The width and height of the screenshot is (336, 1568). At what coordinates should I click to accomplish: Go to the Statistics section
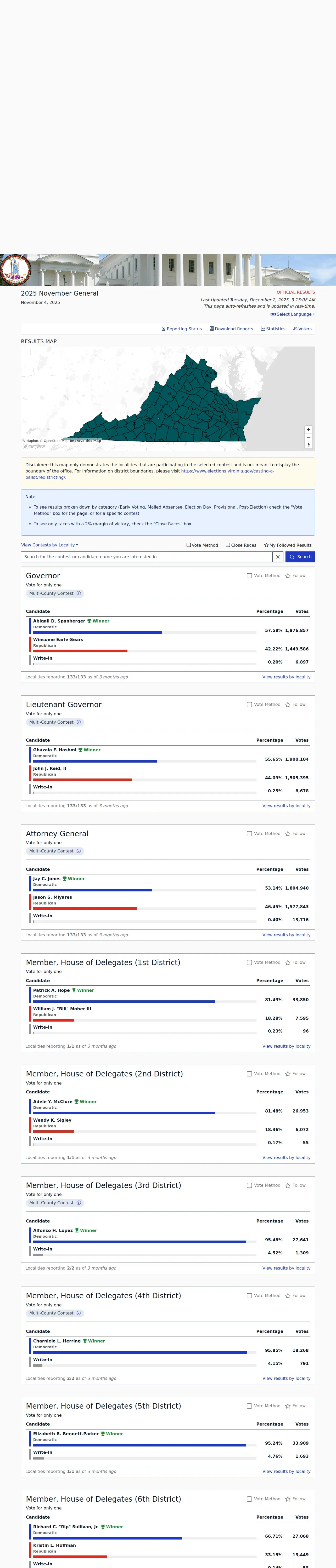(273, 329)
